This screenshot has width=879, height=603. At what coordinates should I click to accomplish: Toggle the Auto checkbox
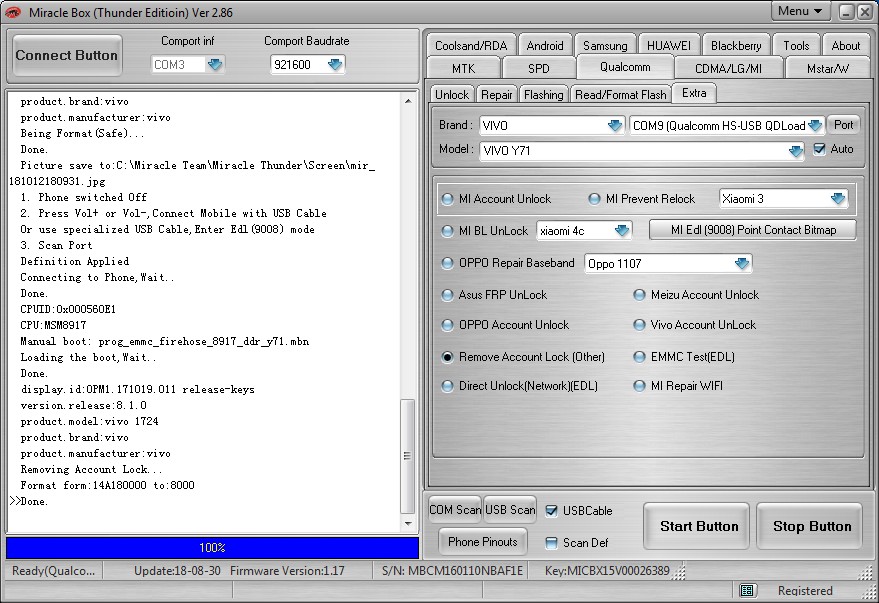[x=820, y=149]
